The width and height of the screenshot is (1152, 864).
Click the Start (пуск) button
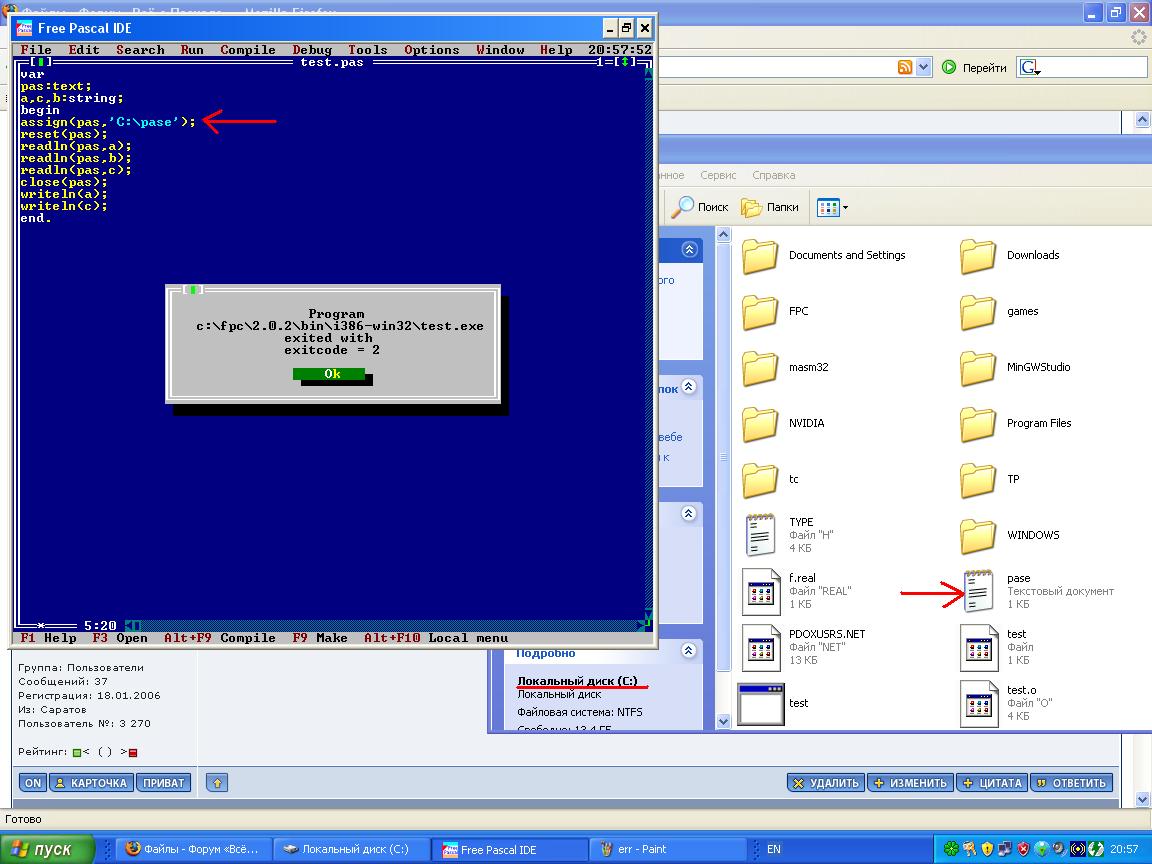[x=46, y=849]
